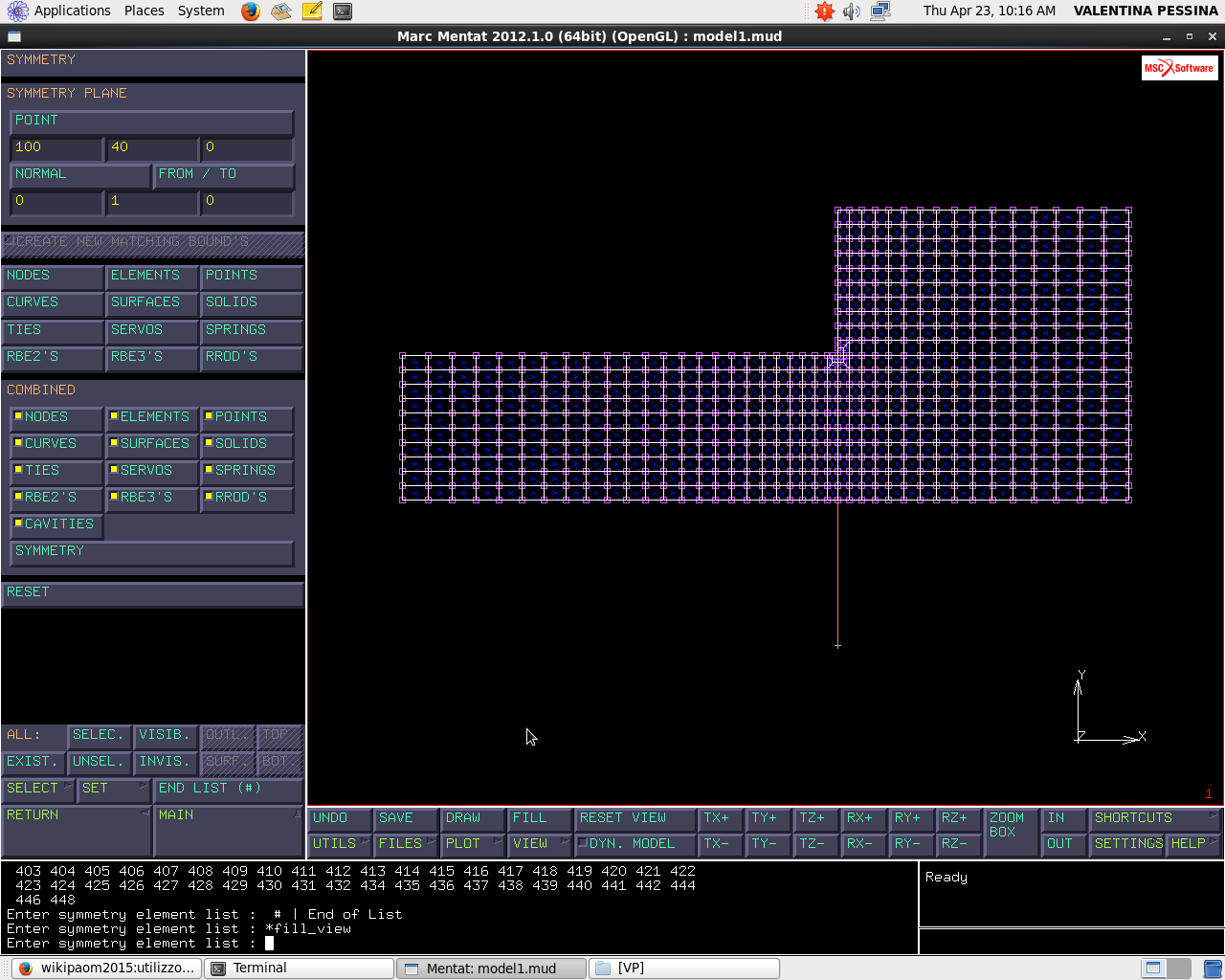The height and width of the screenshot is (980, 1225).
Task: Click the MAIN button
Action: pyautogui.click(x=229, y=831)
